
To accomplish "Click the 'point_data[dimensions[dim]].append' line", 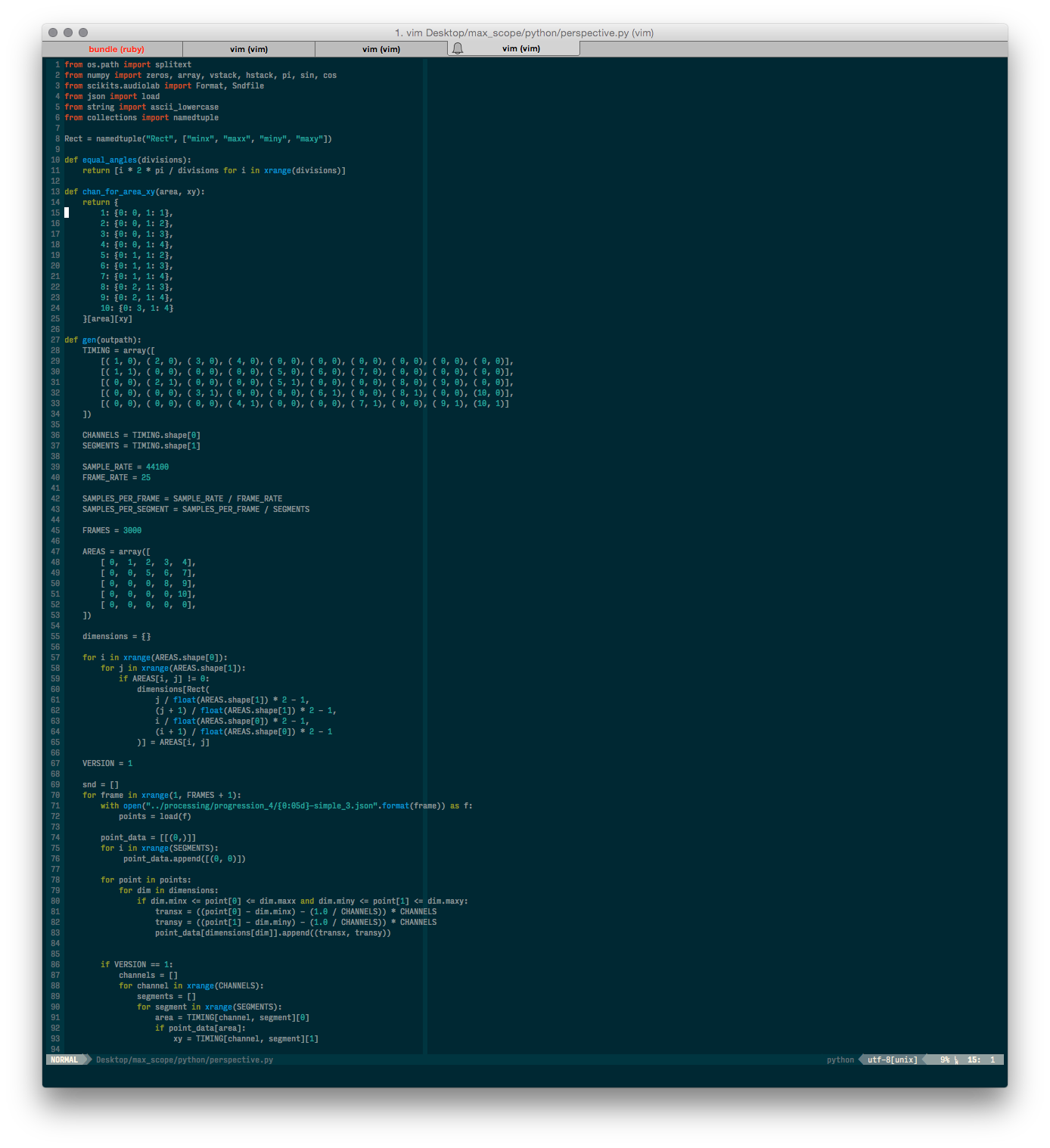I will [x=273, y=933].
